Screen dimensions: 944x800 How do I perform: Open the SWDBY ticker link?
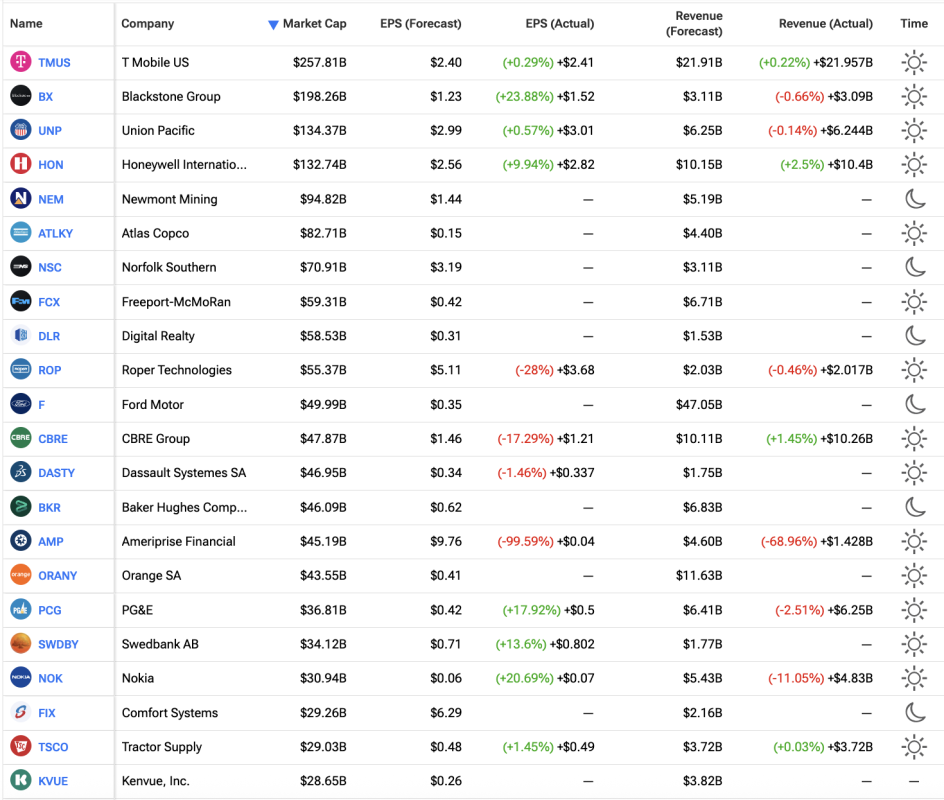click(x=58, y=644)
